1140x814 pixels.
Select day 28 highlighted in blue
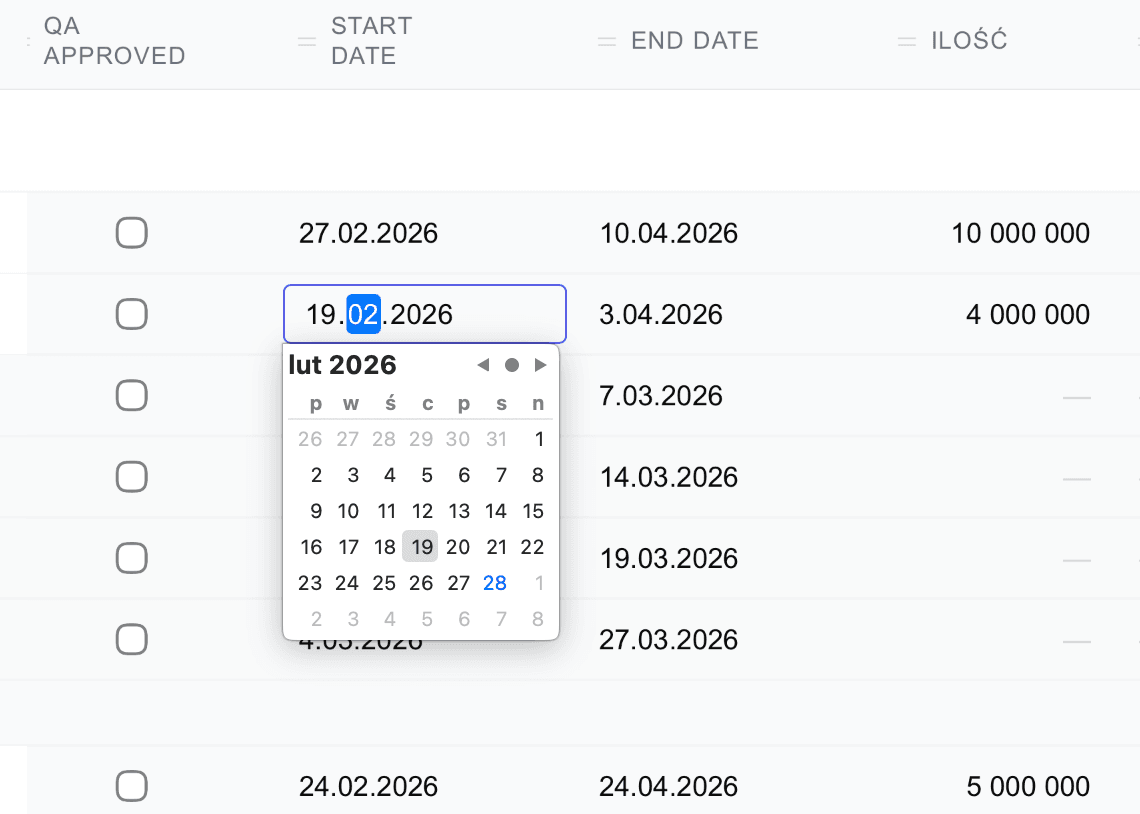pos(495,583)
